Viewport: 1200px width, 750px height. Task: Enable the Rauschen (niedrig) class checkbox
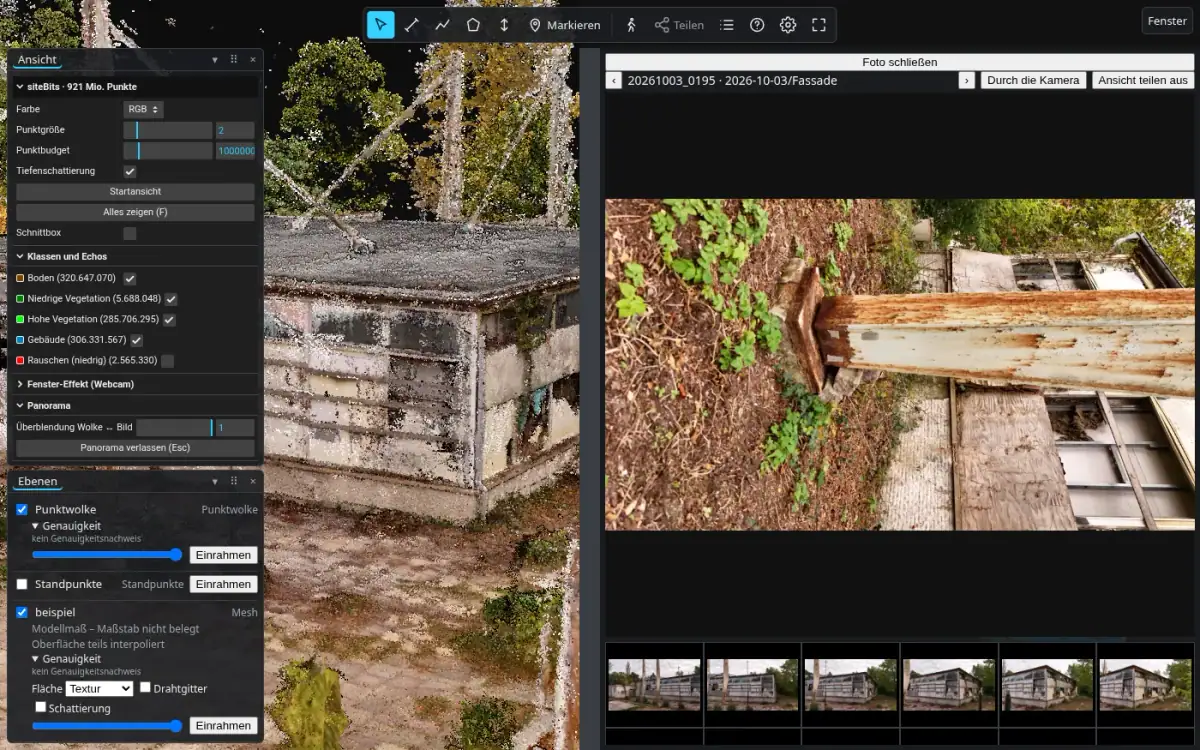coord(167,361)
